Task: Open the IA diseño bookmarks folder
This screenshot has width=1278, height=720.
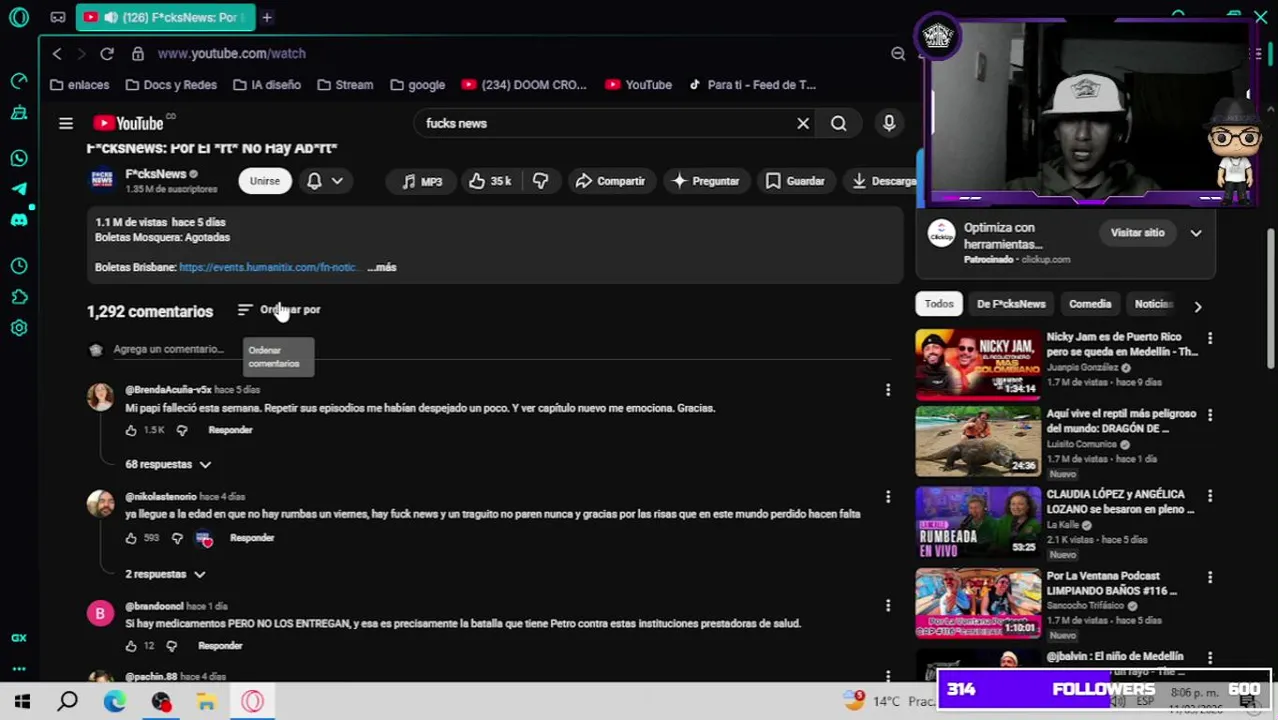Action: point(267,85)
